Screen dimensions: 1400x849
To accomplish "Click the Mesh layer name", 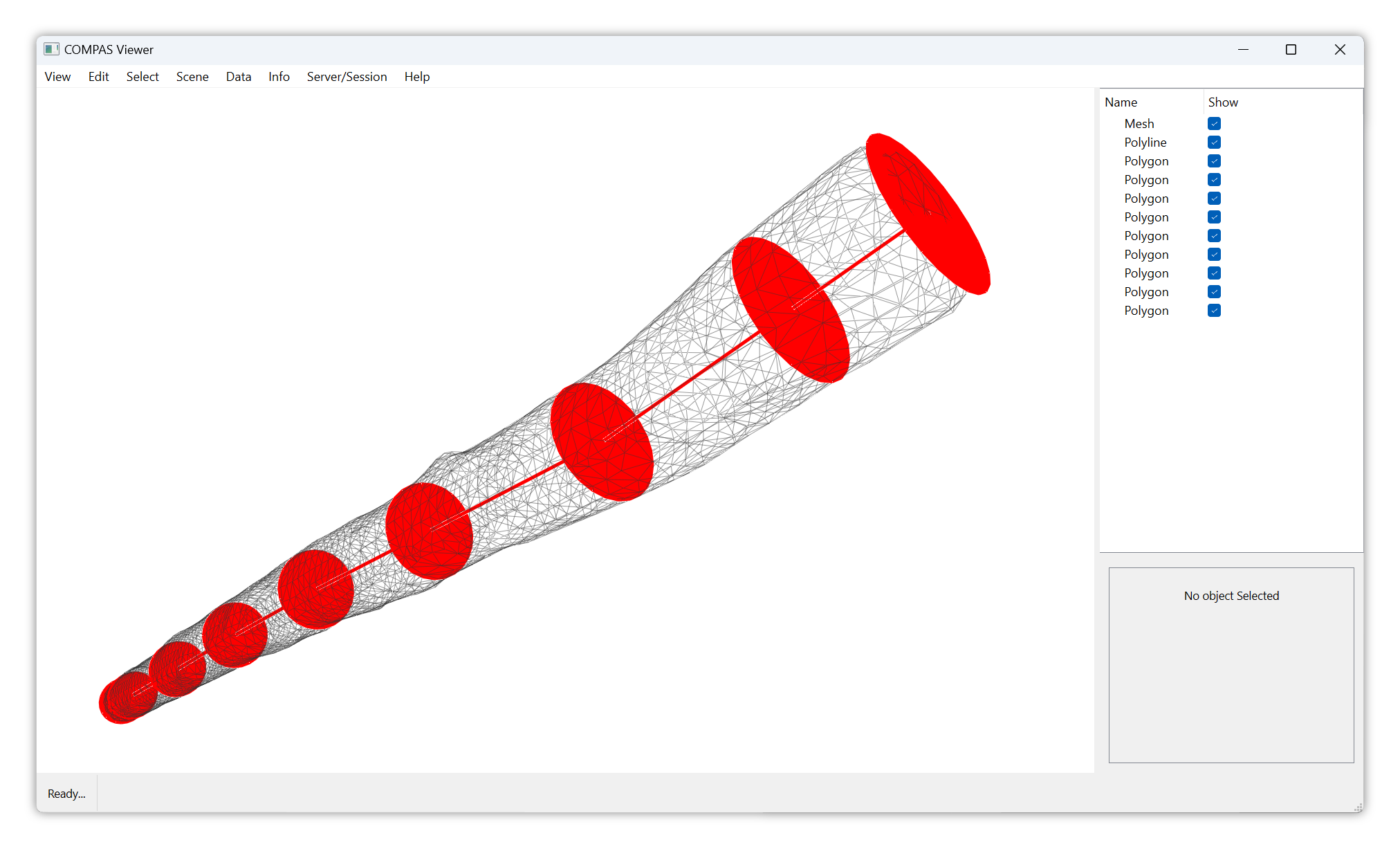I will [x=1139, y=123].
